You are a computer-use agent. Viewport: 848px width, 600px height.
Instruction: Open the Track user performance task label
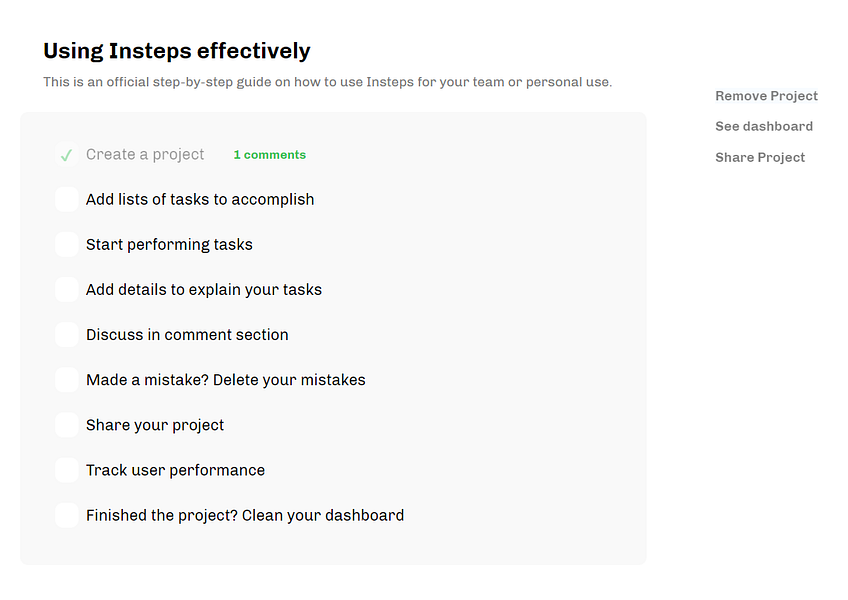175,470
